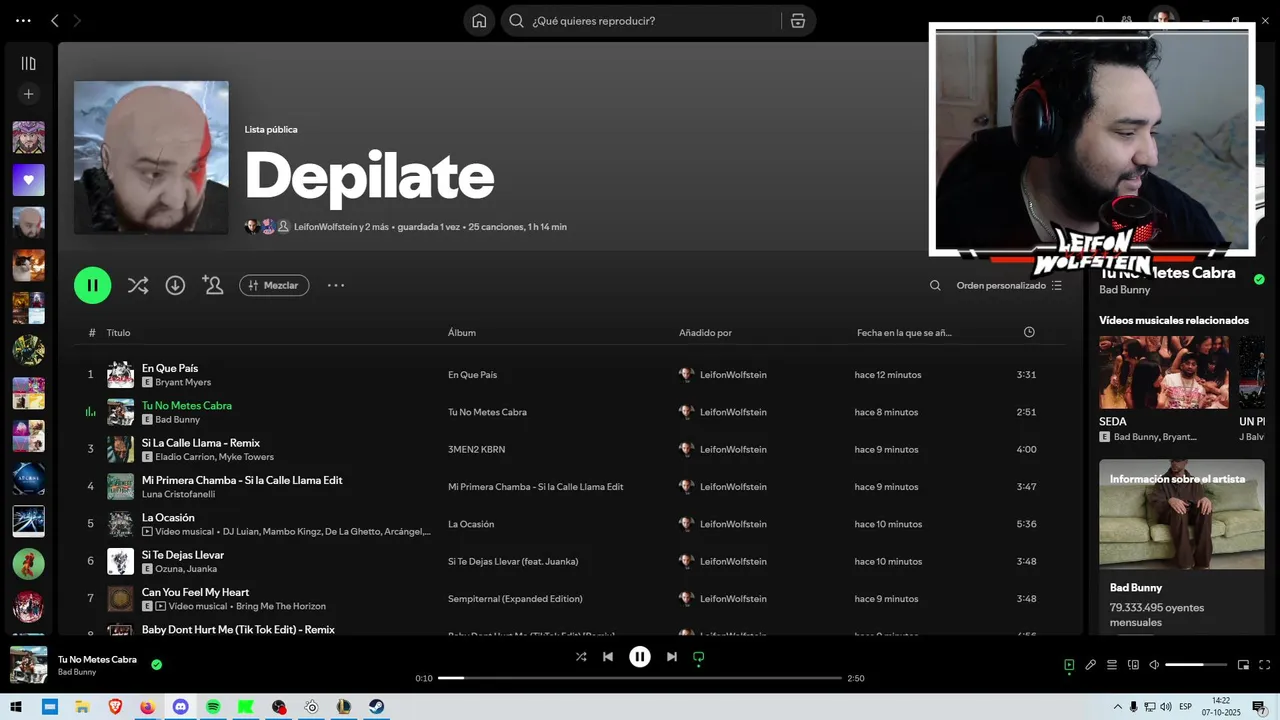Open Eladio Carrion artist link
Viewport: 1280px width, 720px height.
pos(185,457)
